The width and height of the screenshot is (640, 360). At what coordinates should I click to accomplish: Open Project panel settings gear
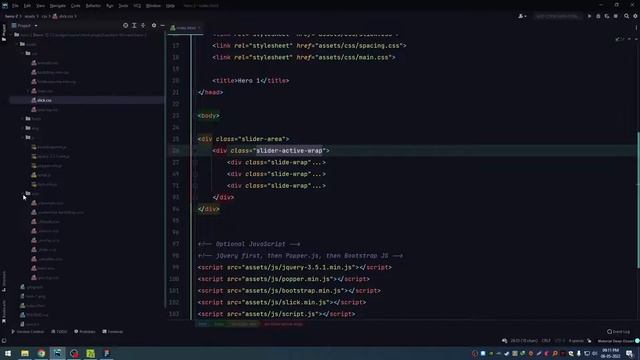[154, 25]
